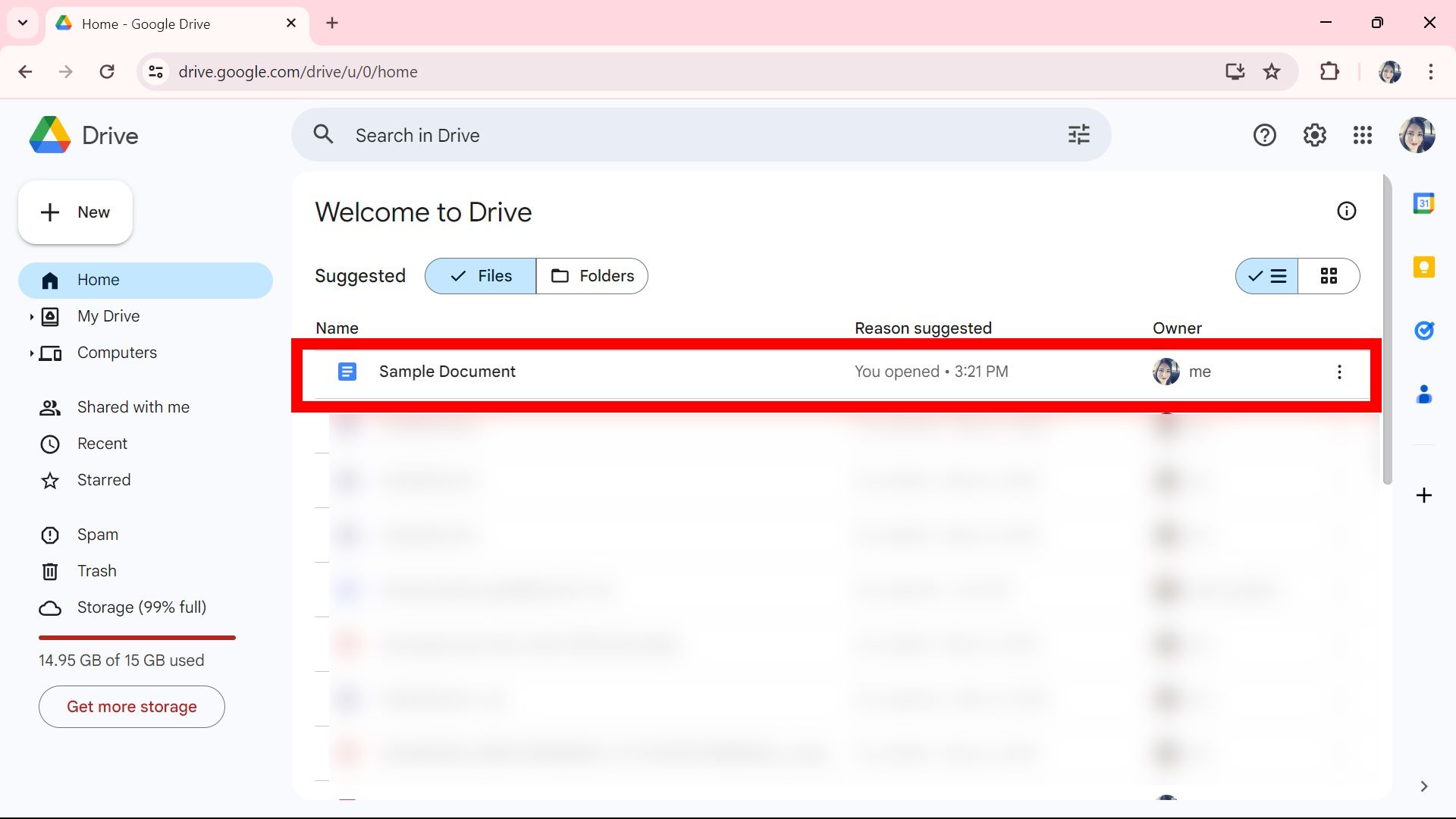1456x819 pixels.
Task: Open Sample Document three-dot menu
Action: click(x=1339, y=372)
